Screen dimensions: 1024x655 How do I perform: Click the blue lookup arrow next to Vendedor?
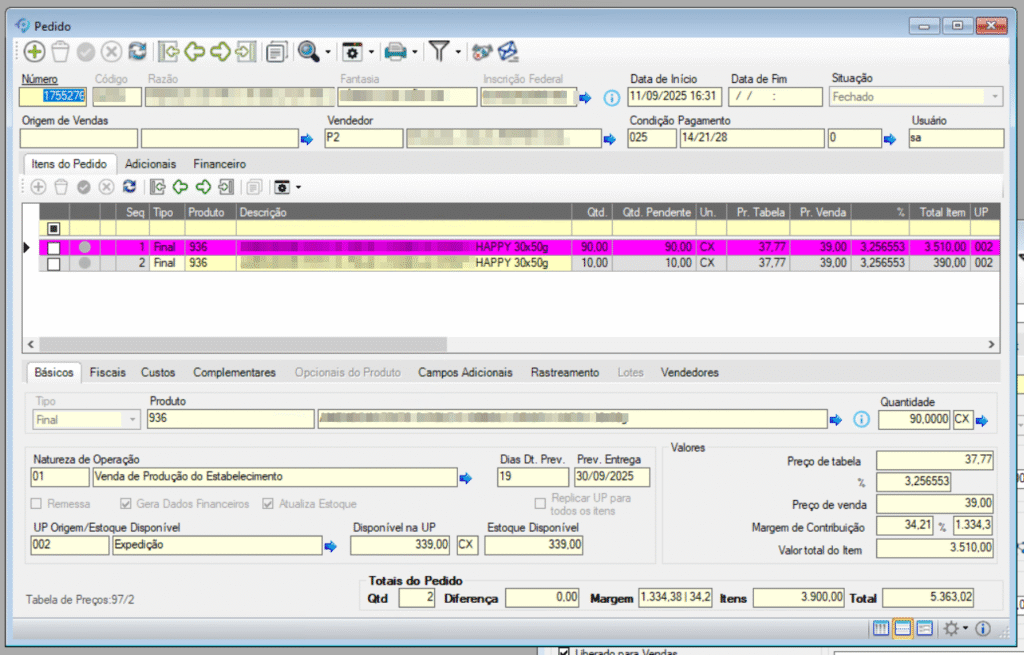(x=609, y=139)
